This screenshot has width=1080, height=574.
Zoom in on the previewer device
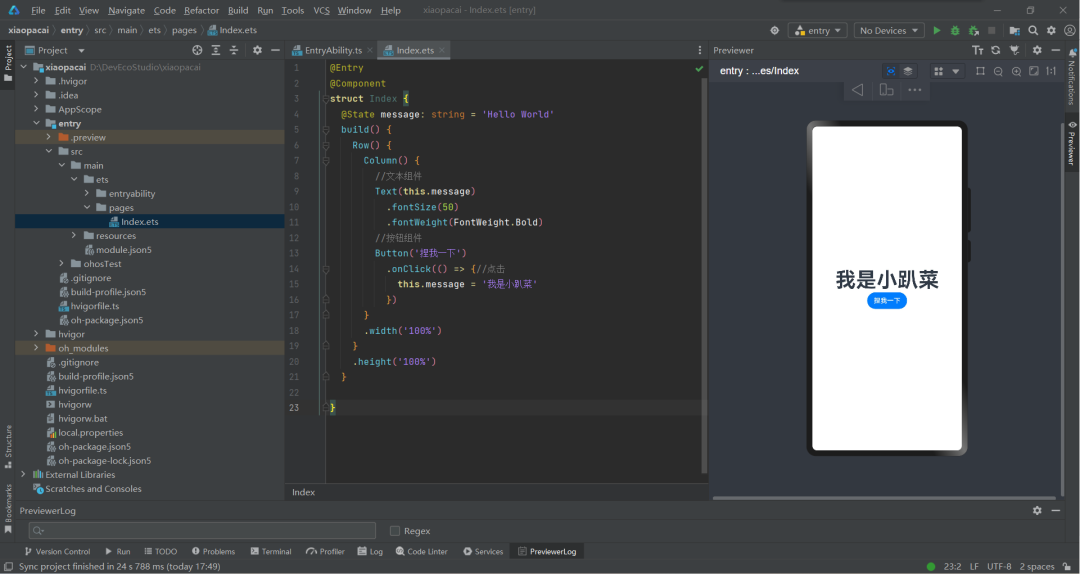pos(1016,71)
